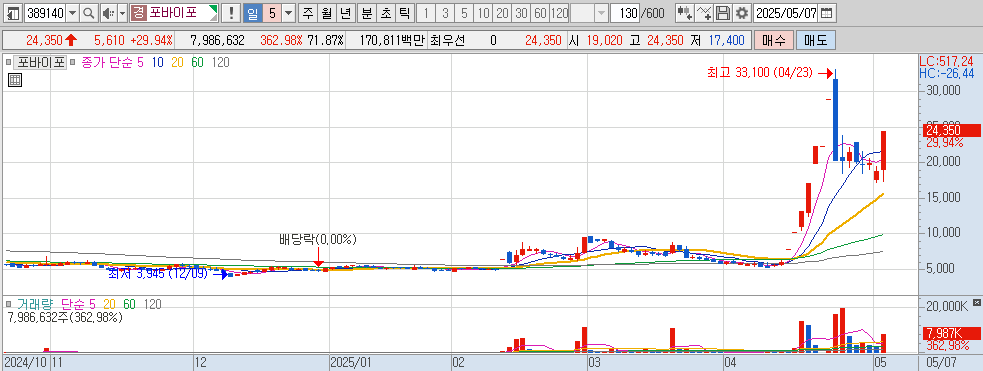Click the 매도 sell button
The image size is (983, 371).
[815, 41]
